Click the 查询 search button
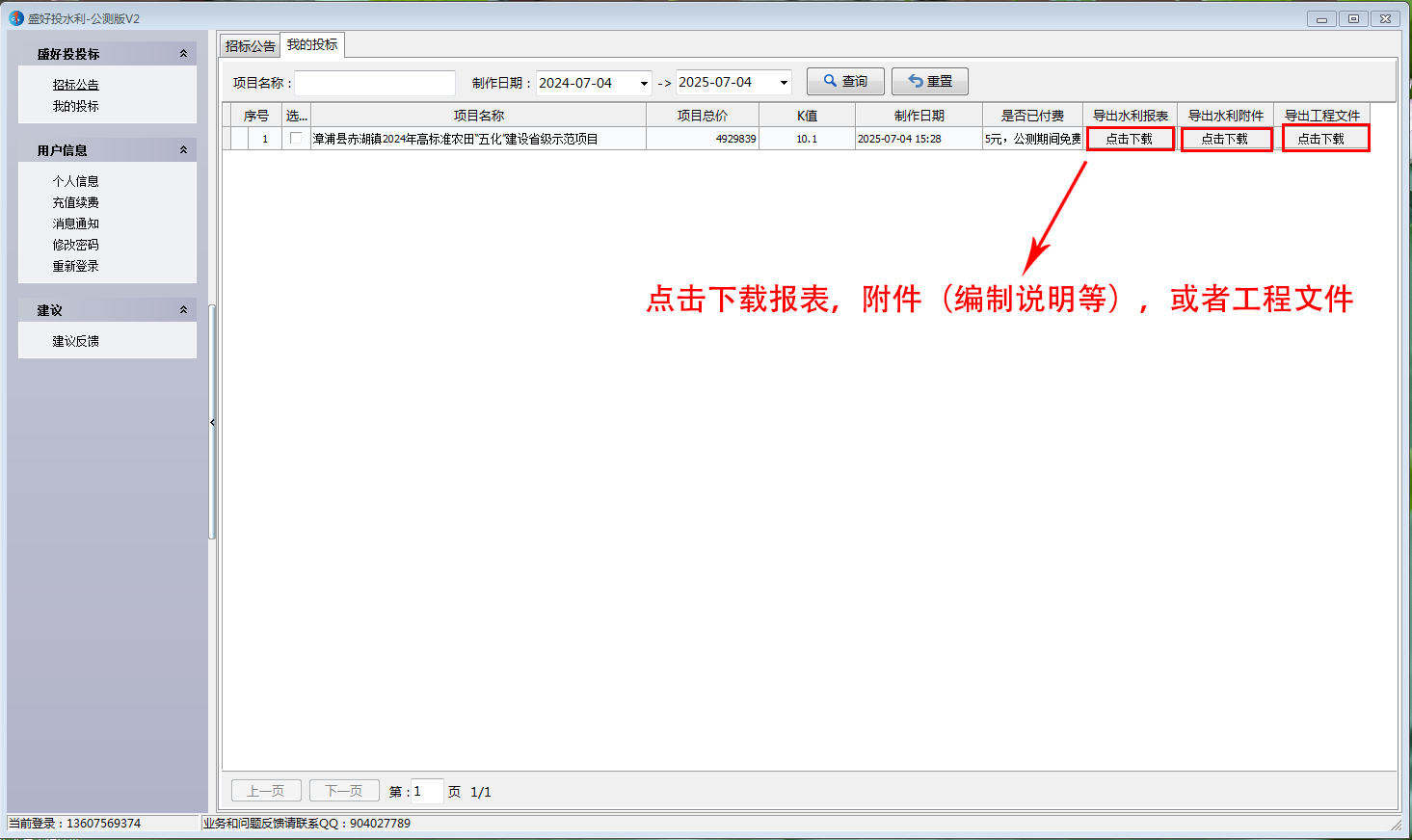Image resolution: width=1412 pixels, height=840 pixels. tap(845, 82)
